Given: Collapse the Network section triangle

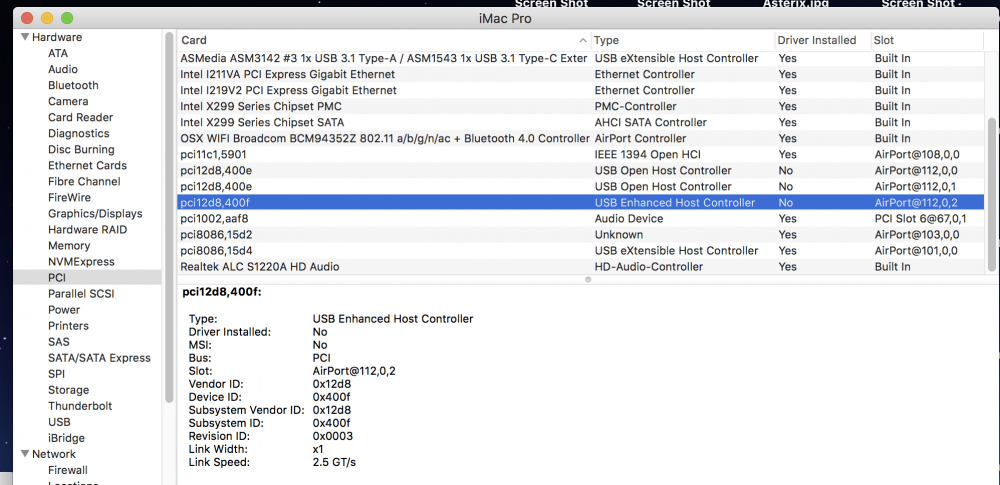Looking at the screenshot, I should tap(25, 454).
